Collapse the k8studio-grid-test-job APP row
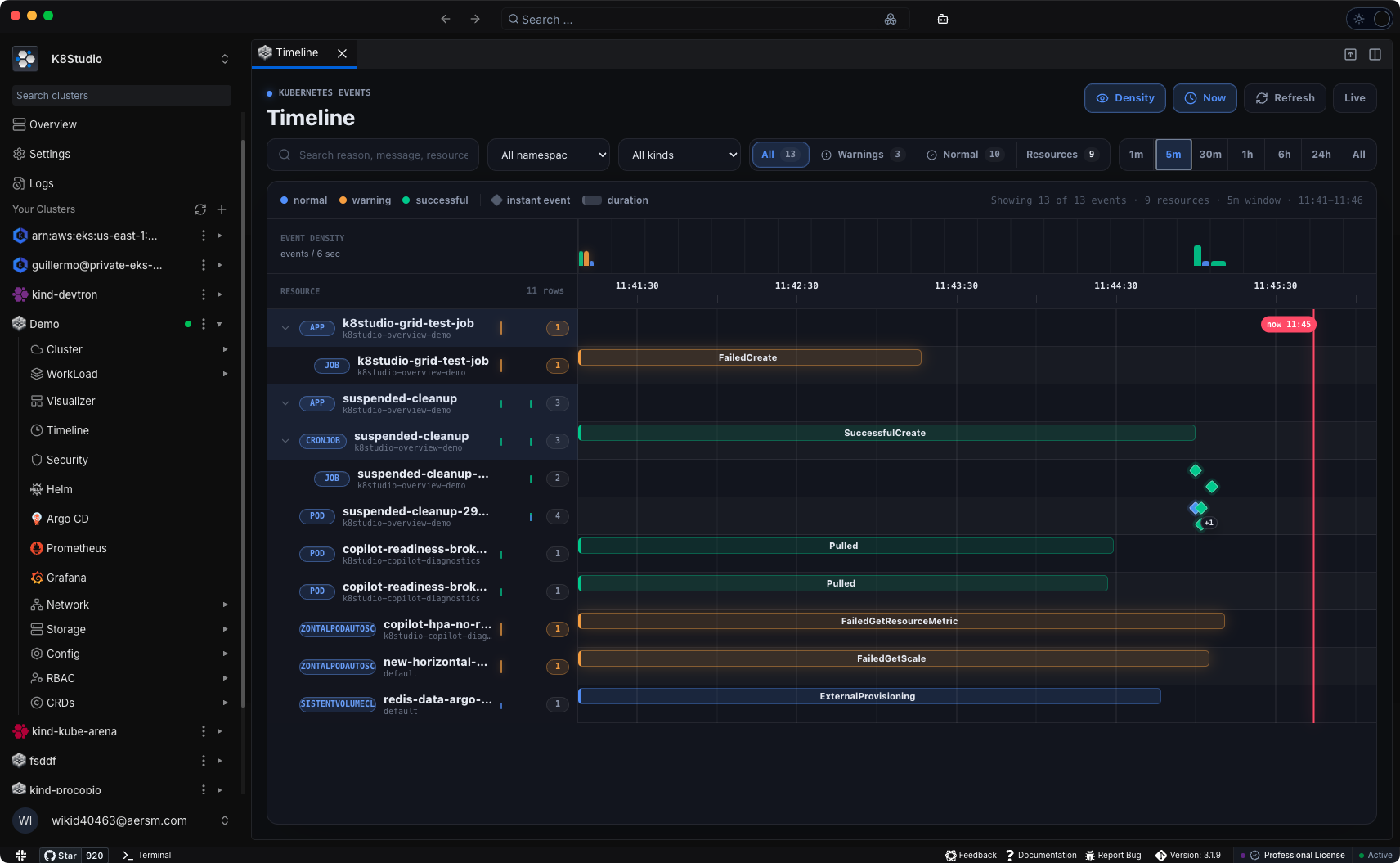 click(285, 328)
